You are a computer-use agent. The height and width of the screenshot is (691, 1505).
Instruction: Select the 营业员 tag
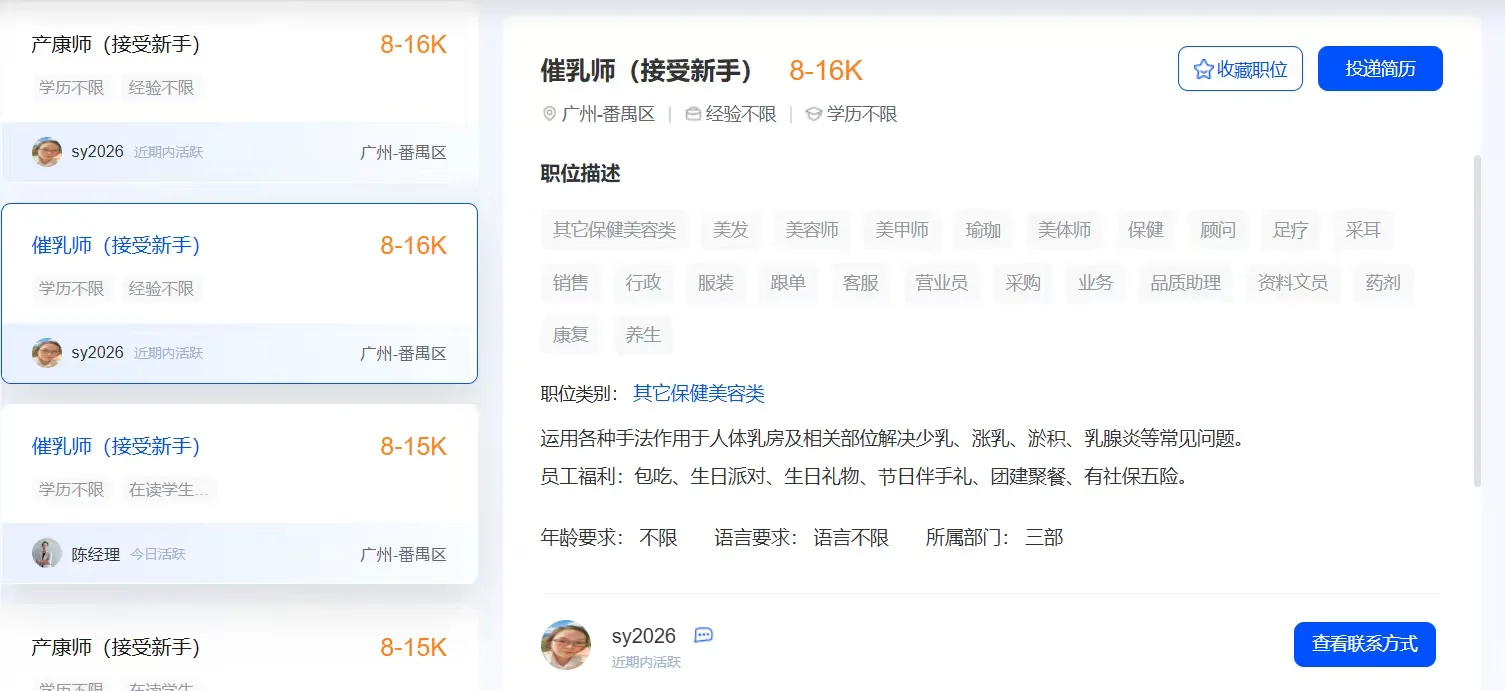point(942,283)
